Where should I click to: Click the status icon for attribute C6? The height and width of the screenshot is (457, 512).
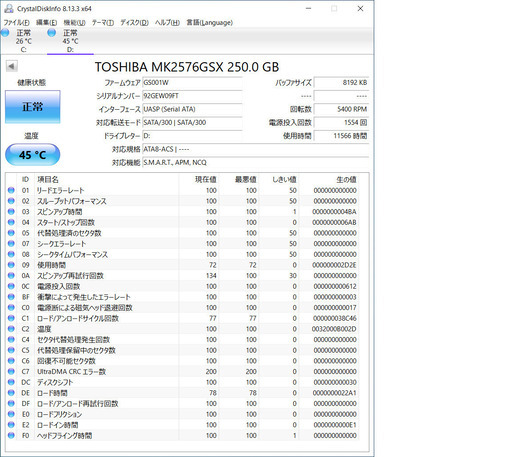click(x=11, y=361)
